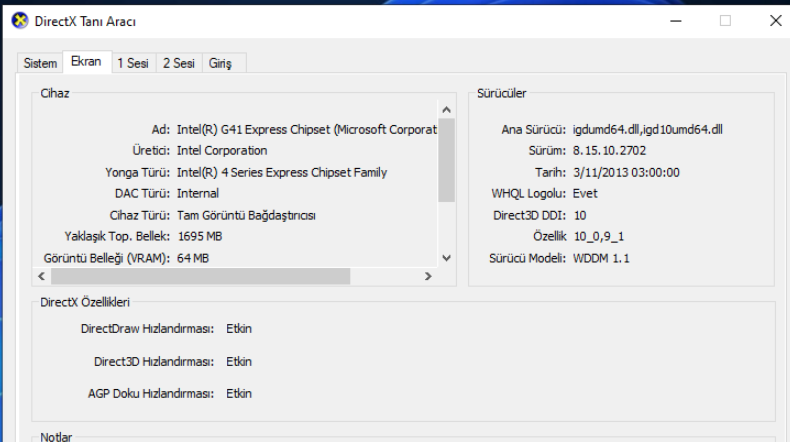The height and width of the screenshot is (442, 790).
Task: Click the Intel(R) 4 Series Express Chipset Family text
Action: [x=282, y=172]
